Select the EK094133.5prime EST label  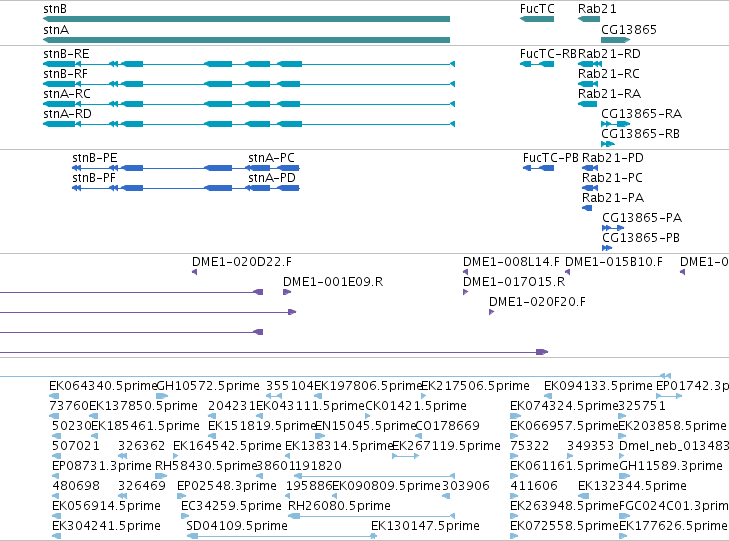tap(598, 386)
